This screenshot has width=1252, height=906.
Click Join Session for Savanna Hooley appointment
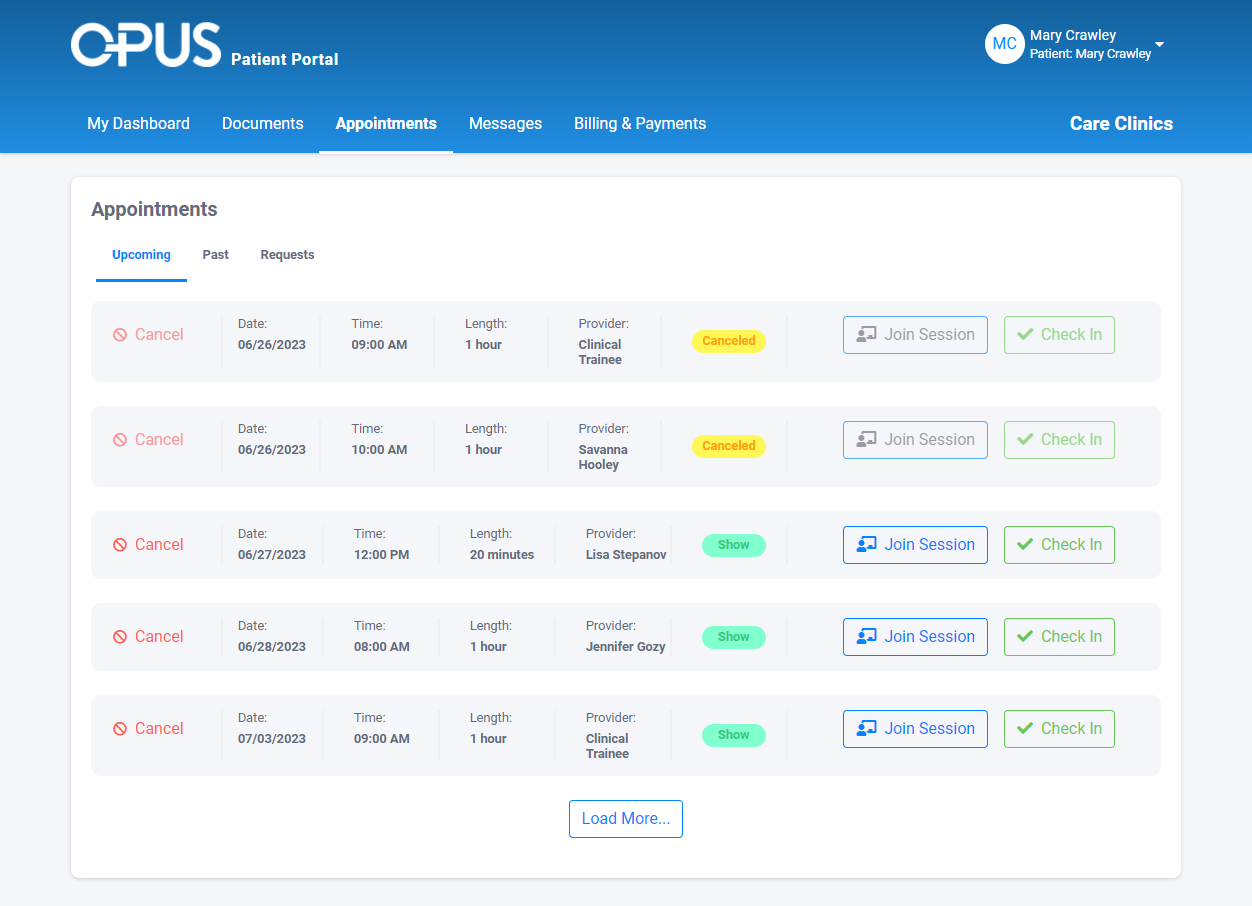[x=915, y=440]
